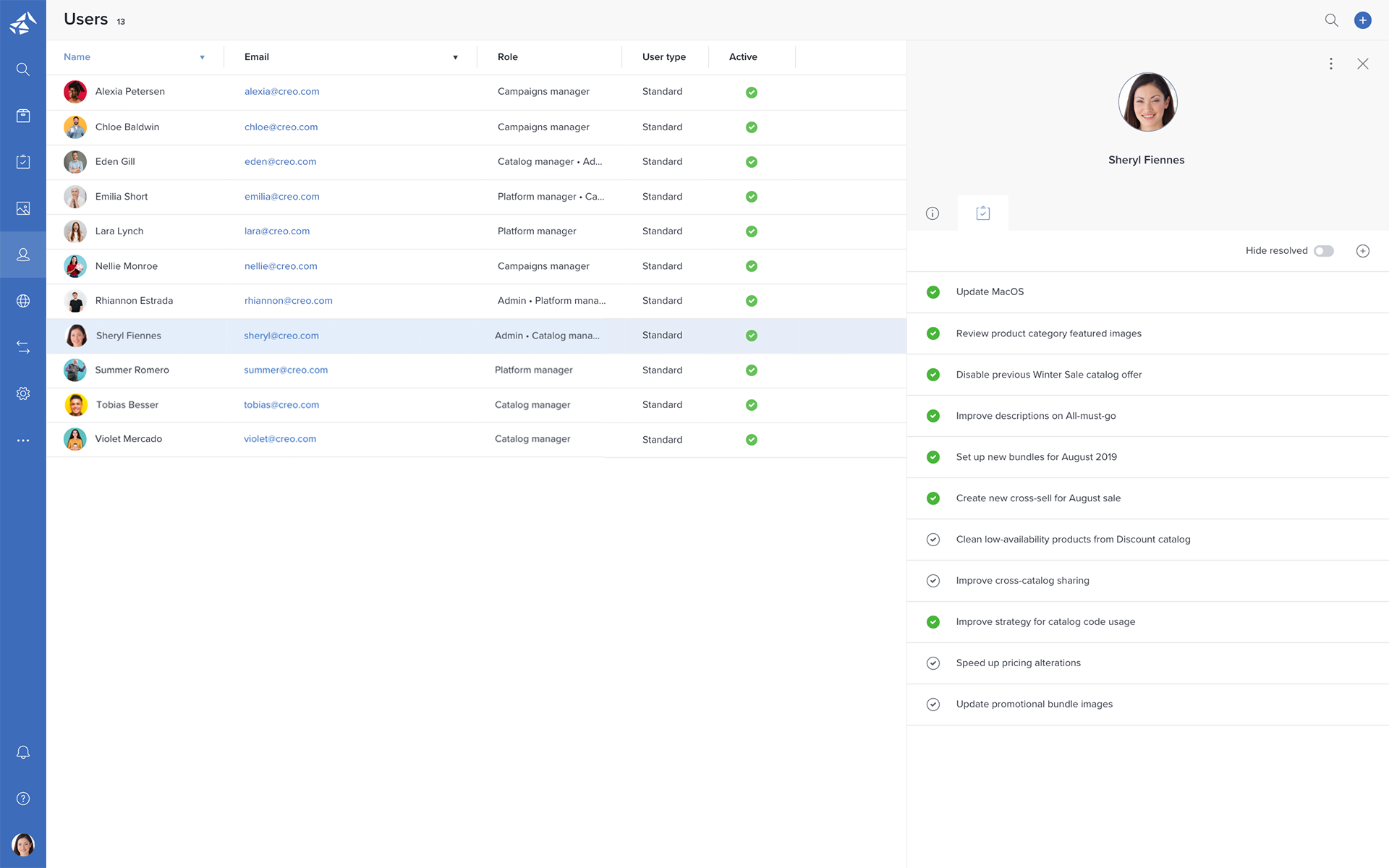Screen dimensions: 1389x868
Task: Open the sidebar search icon
Action: point(23,69)
